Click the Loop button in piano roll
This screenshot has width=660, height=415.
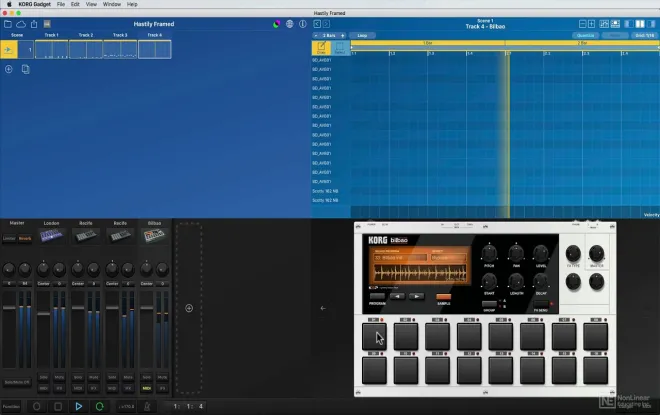[362, 35]
